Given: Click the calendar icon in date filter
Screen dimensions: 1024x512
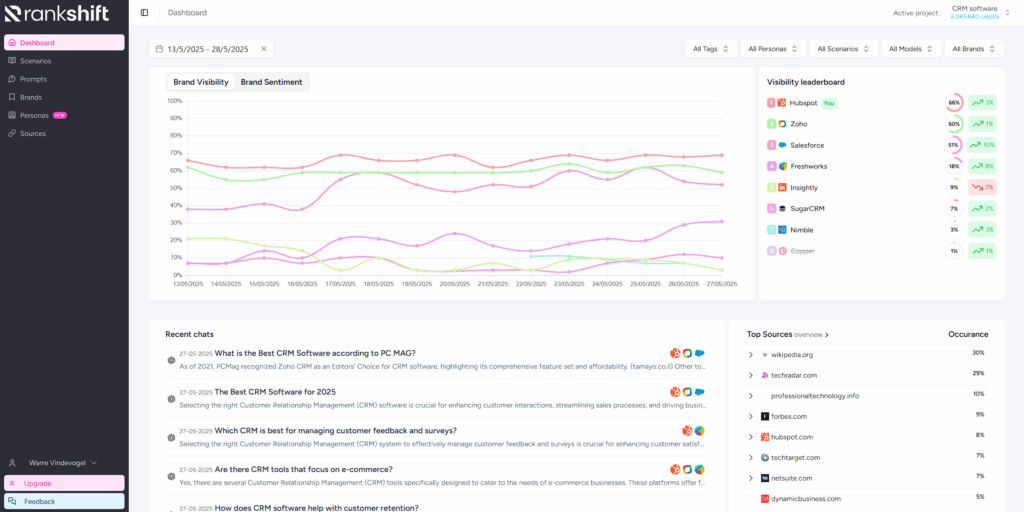Looking at the screenshot, I should pyautogui.click(x=160, y=49).
